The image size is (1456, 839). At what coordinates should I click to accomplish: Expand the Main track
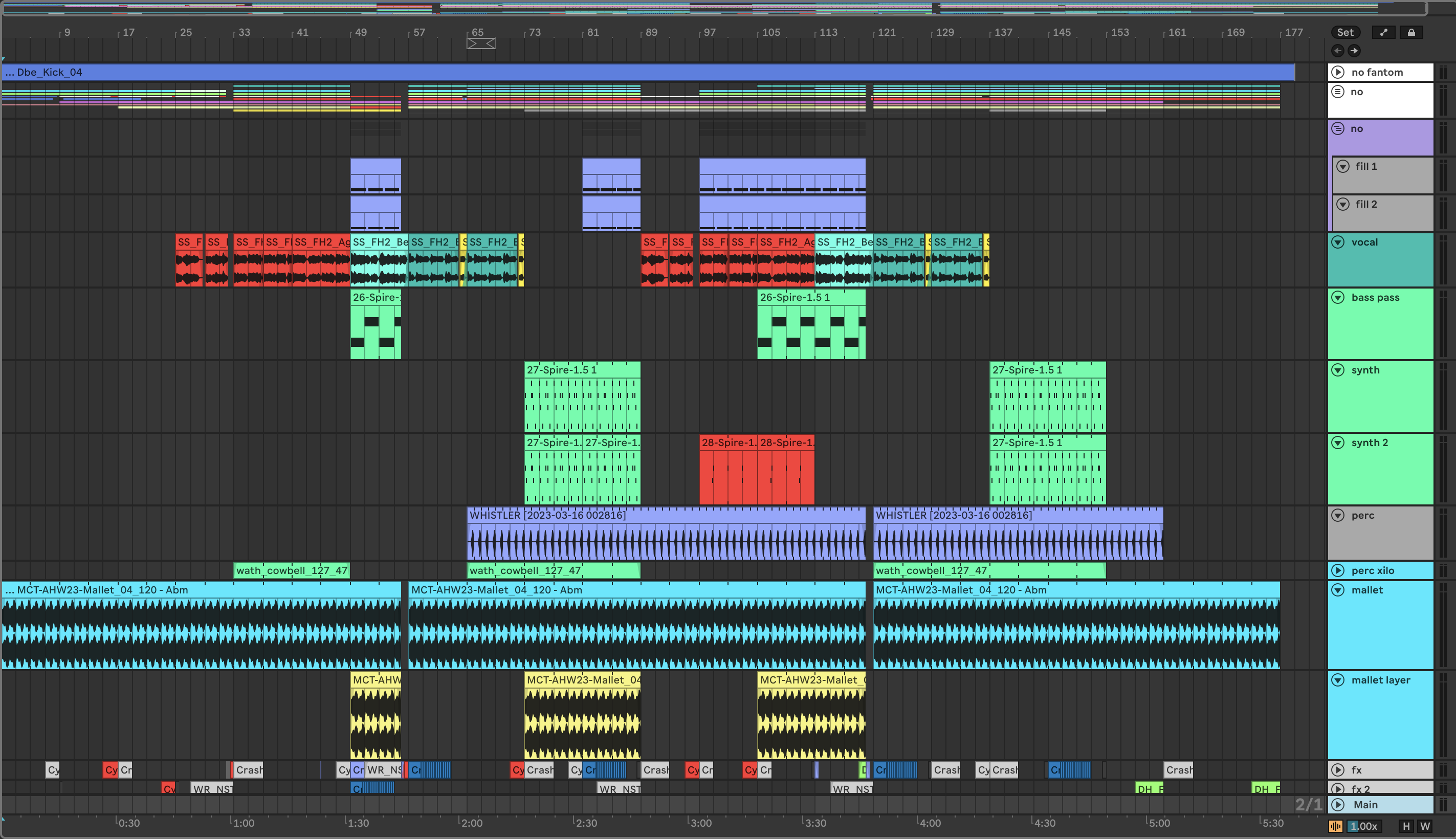(x=1338, y=804)
